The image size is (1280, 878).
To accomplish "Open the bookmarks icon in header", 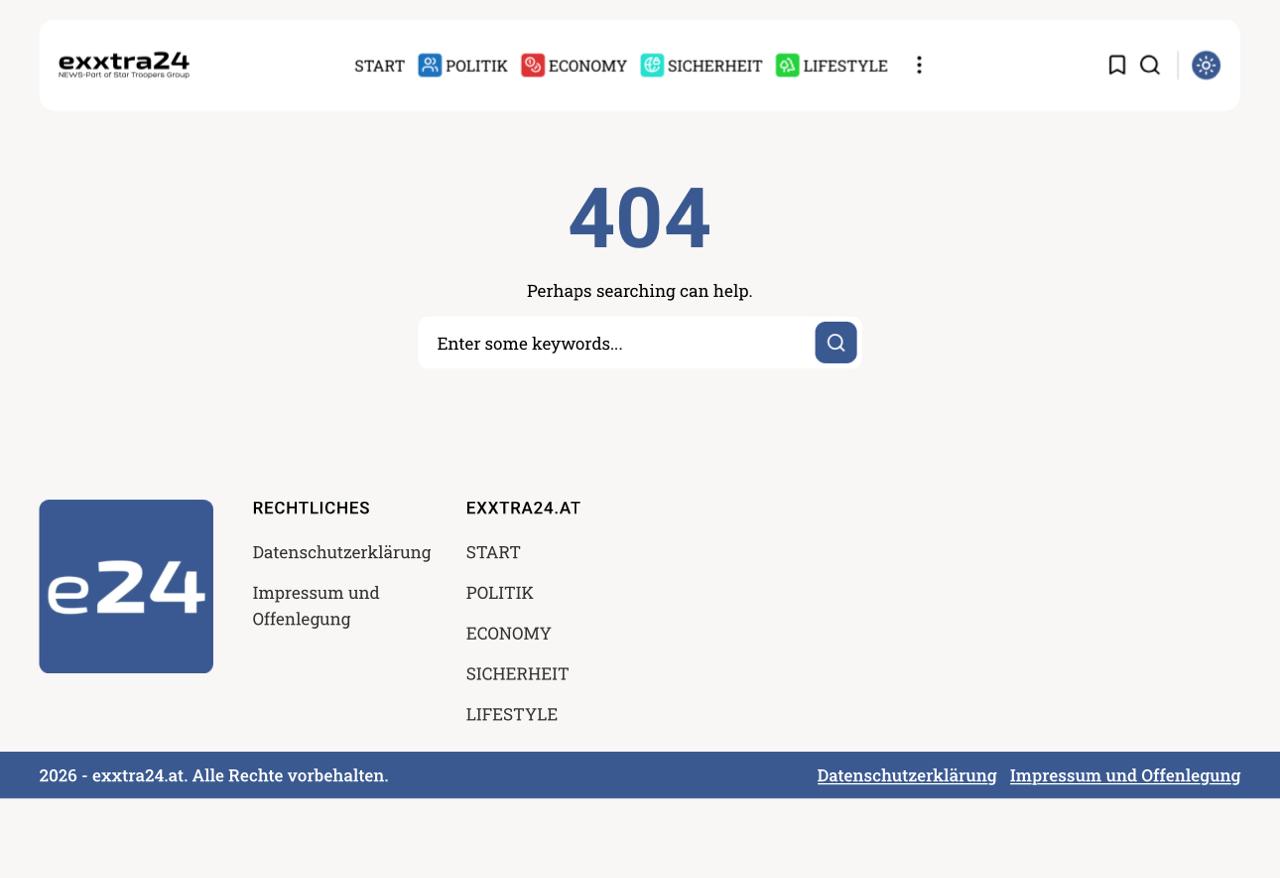I will click(x=1117, y=65).
